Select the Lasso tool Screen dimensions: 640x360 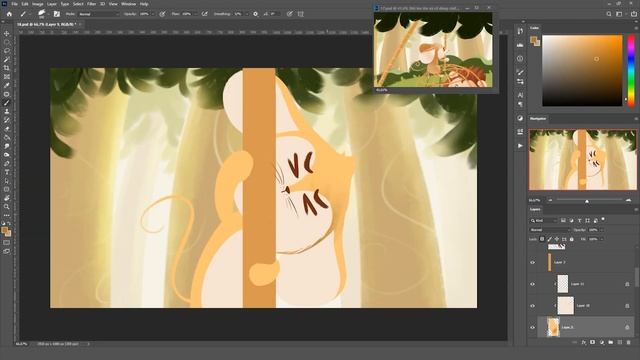(x=7, y=51)
